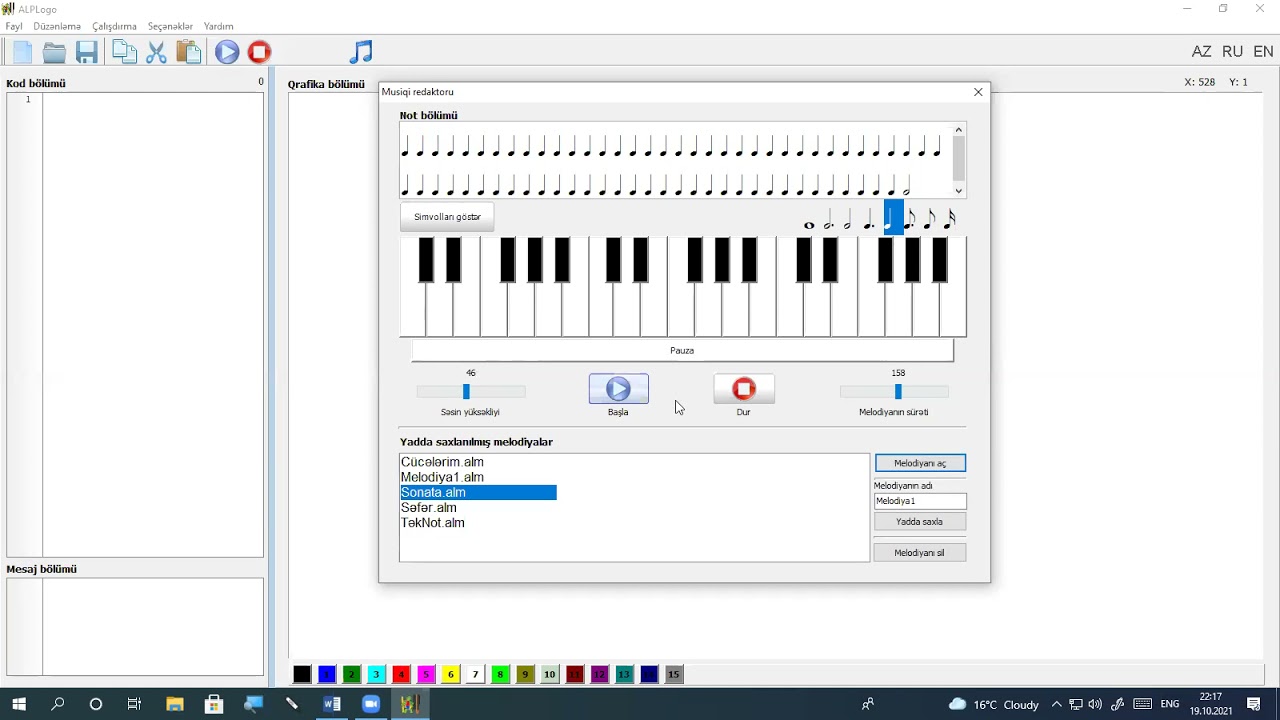Pick the olive color swatch 9

point(525,674)
